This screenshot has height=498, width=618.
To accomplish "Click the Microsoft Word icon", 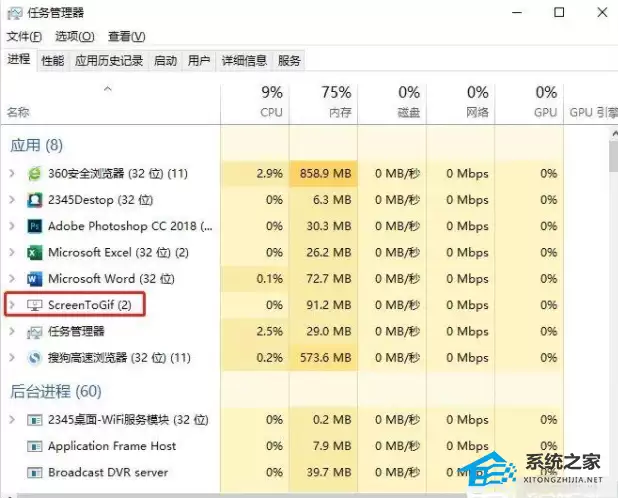I will coord(34,279).
